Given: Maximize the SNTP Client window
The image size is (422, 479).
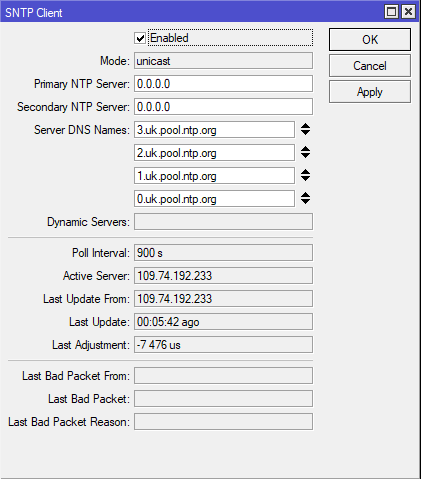Looking at the screenshot, I should 391,12.
